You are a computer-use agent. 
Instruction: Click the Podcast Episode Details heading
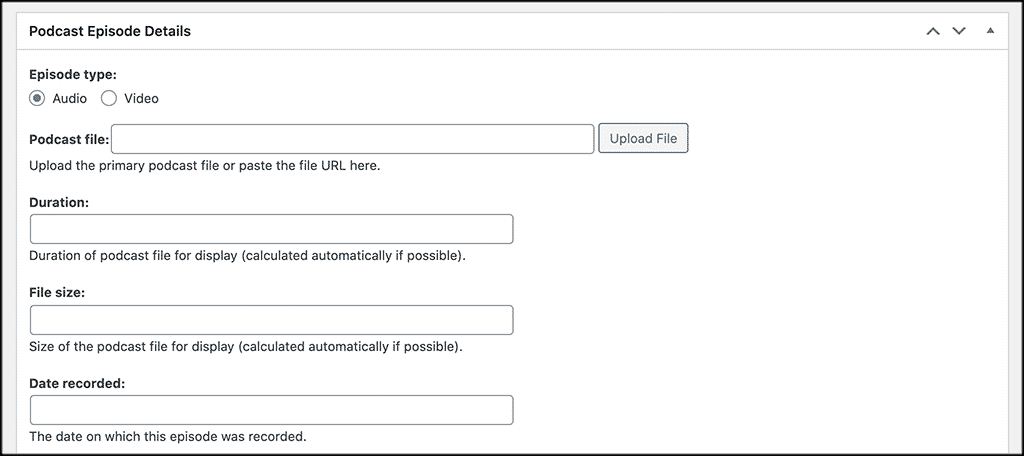pyautogui.click(x=110, y=31)
